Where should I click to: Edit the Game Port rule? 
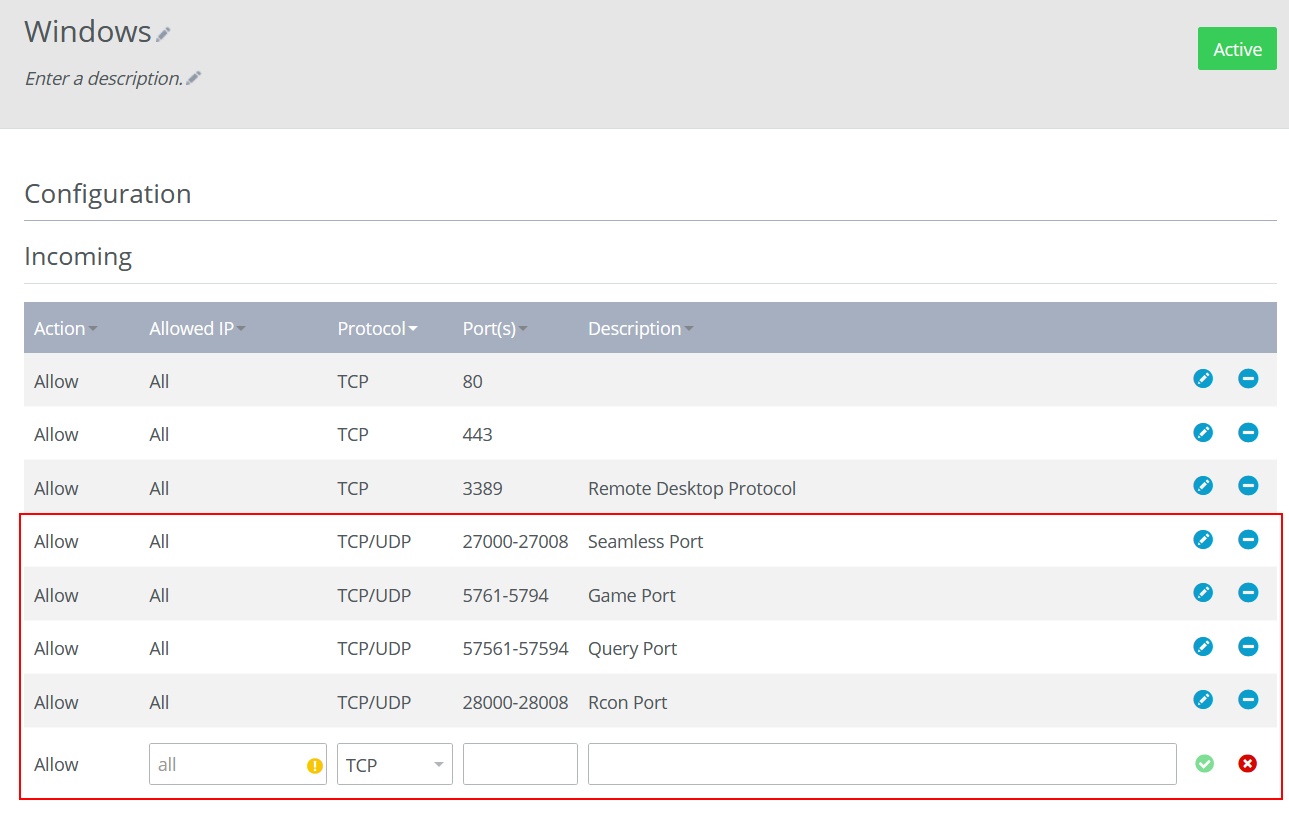pos(1203,593)
